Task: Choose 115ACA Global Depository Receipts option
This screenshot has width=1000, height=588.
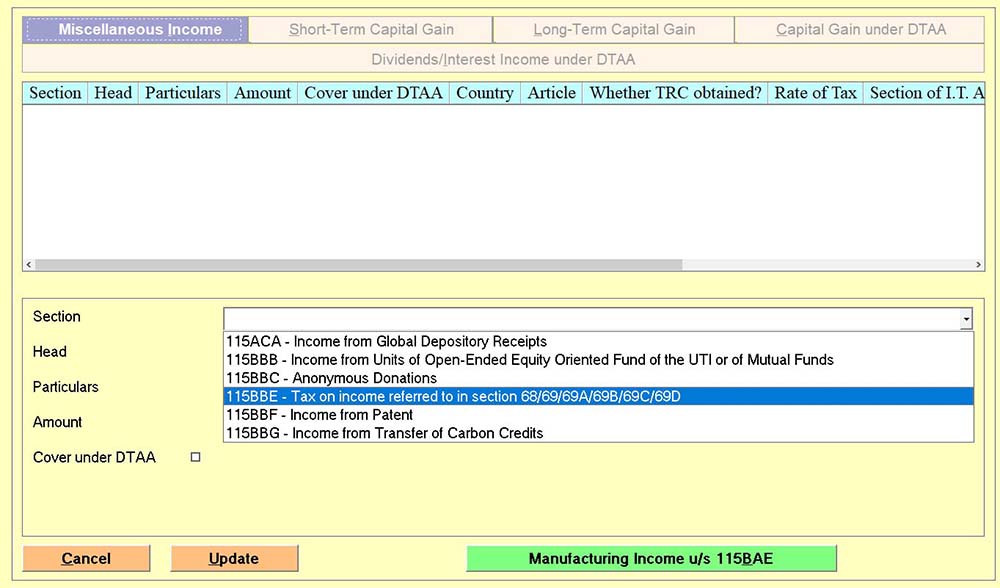Action: [387, 342]
